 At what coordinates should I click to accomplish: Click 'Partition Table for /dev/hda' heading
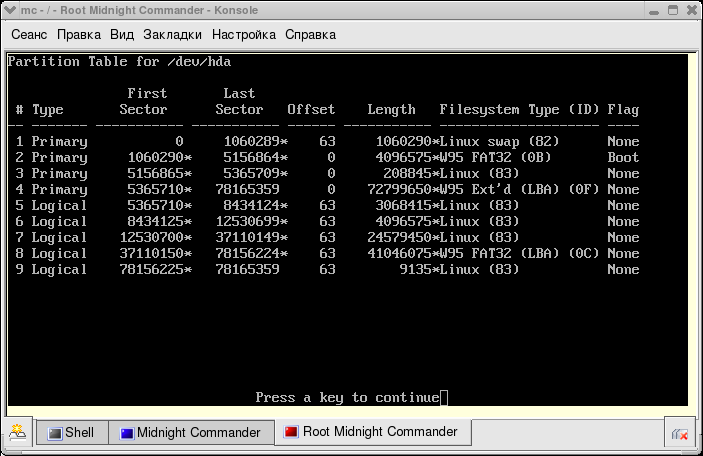(119, 61)
